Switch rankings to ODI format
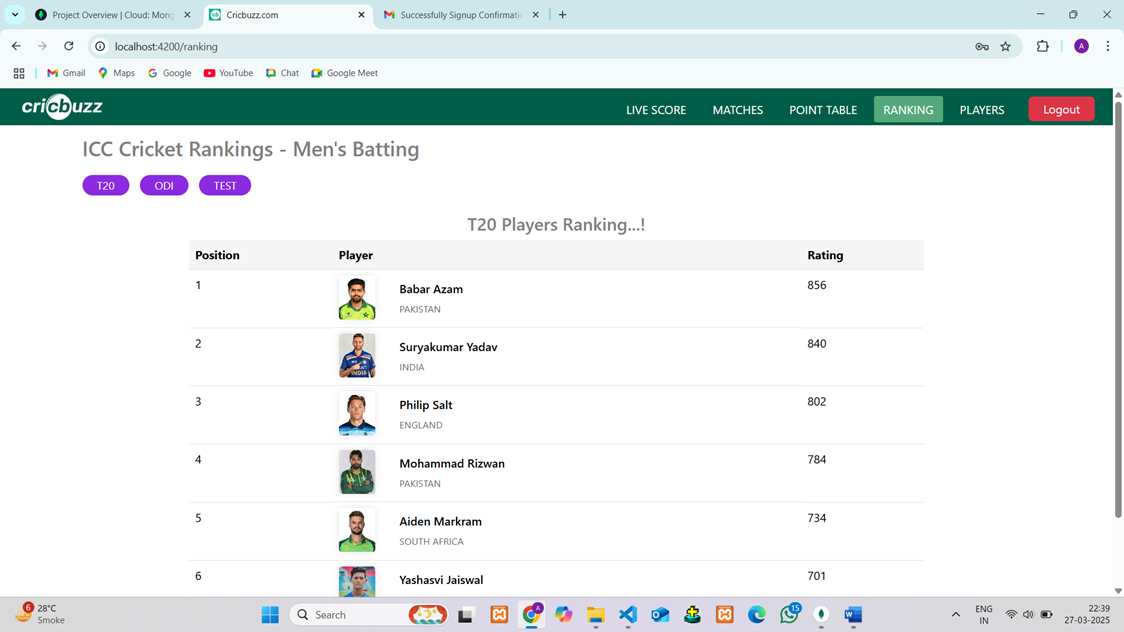This screenshot has width=1124, height=632. pos(164,186)
